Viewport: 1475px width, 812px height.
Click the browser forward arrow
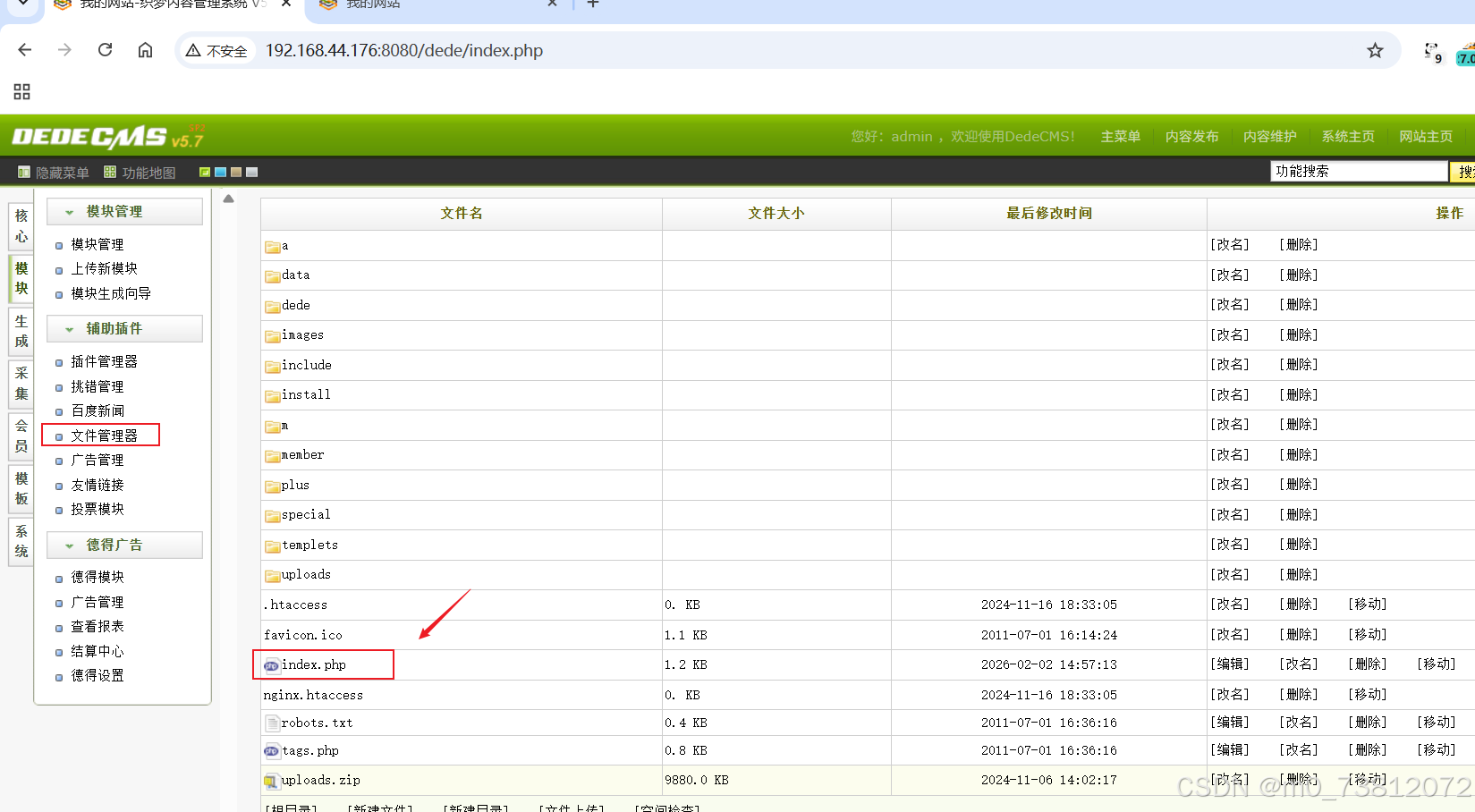click(64, 50)
